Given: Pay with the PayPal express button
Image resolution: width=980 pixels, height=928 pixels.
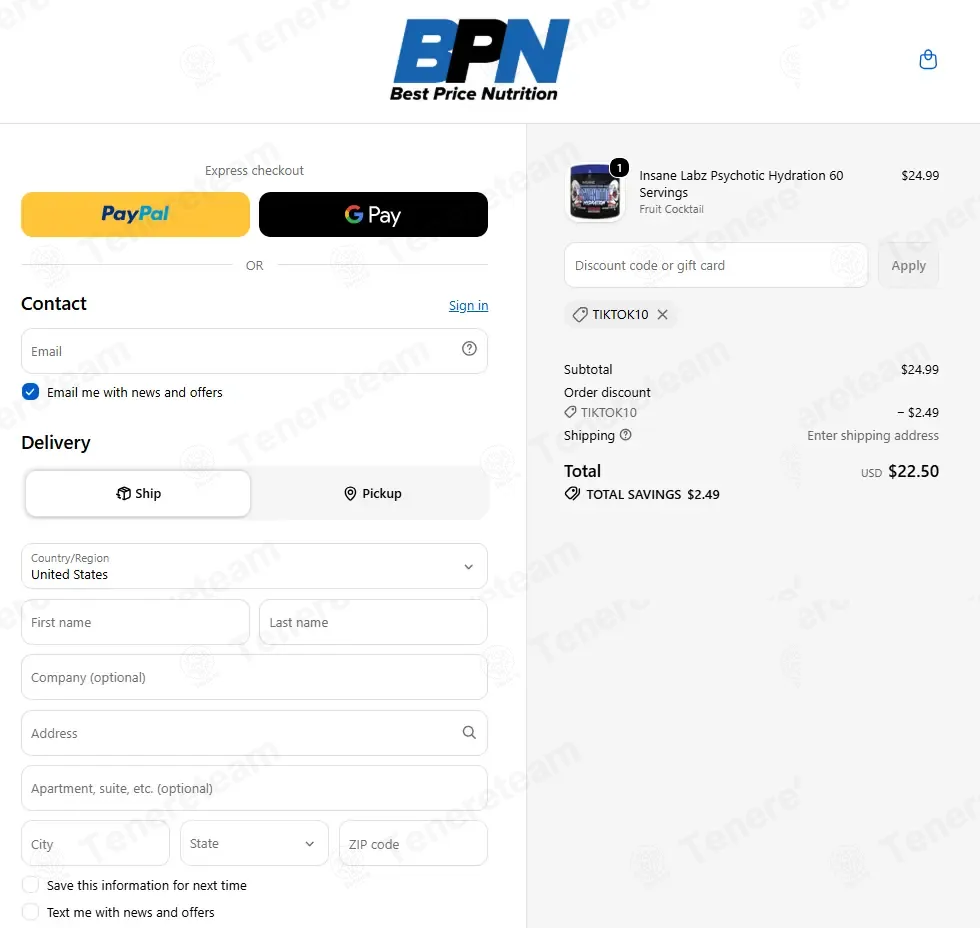Looking at the screenshot, I should [x=136, y=214].
